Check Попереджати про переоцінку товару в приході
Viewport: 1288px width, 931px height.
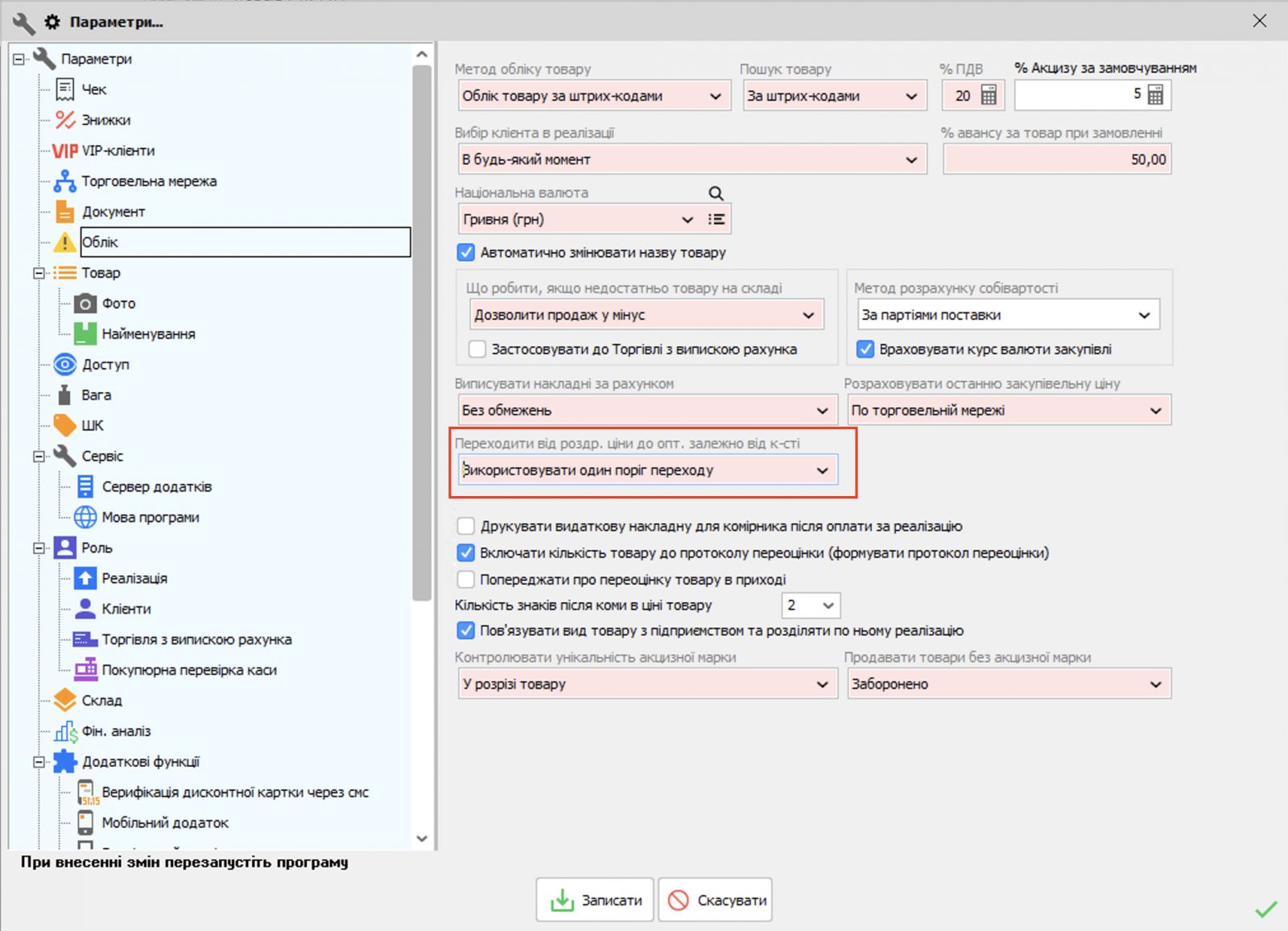(x=466, y=580)
